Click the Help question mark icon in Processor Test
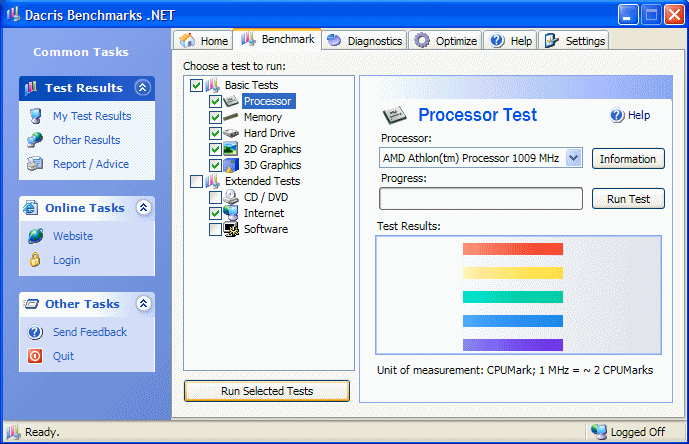This screenshot has height=444, width=689. point(617,116)
